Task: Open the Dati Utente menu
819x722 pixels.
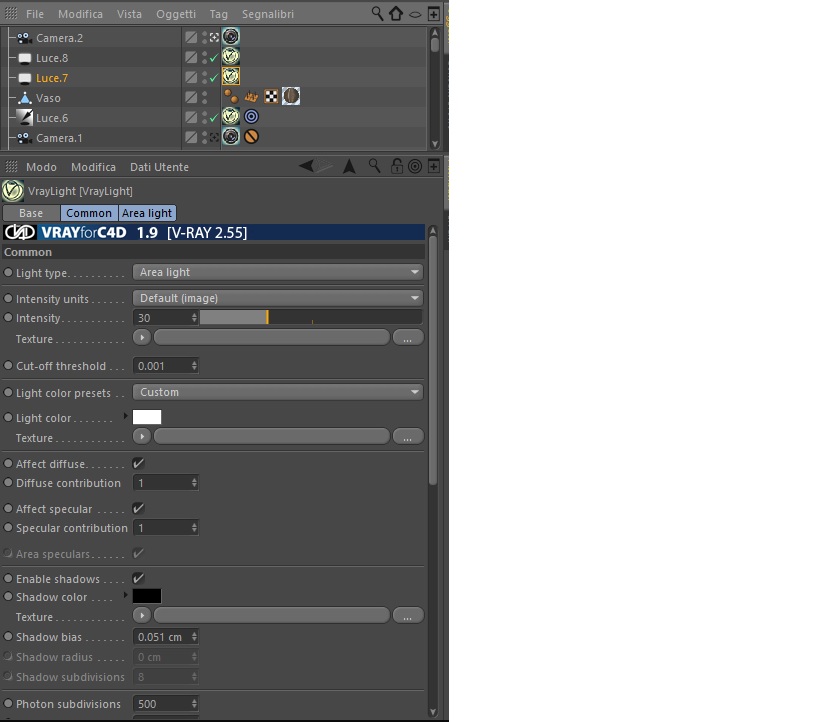Action: point(159,167)
